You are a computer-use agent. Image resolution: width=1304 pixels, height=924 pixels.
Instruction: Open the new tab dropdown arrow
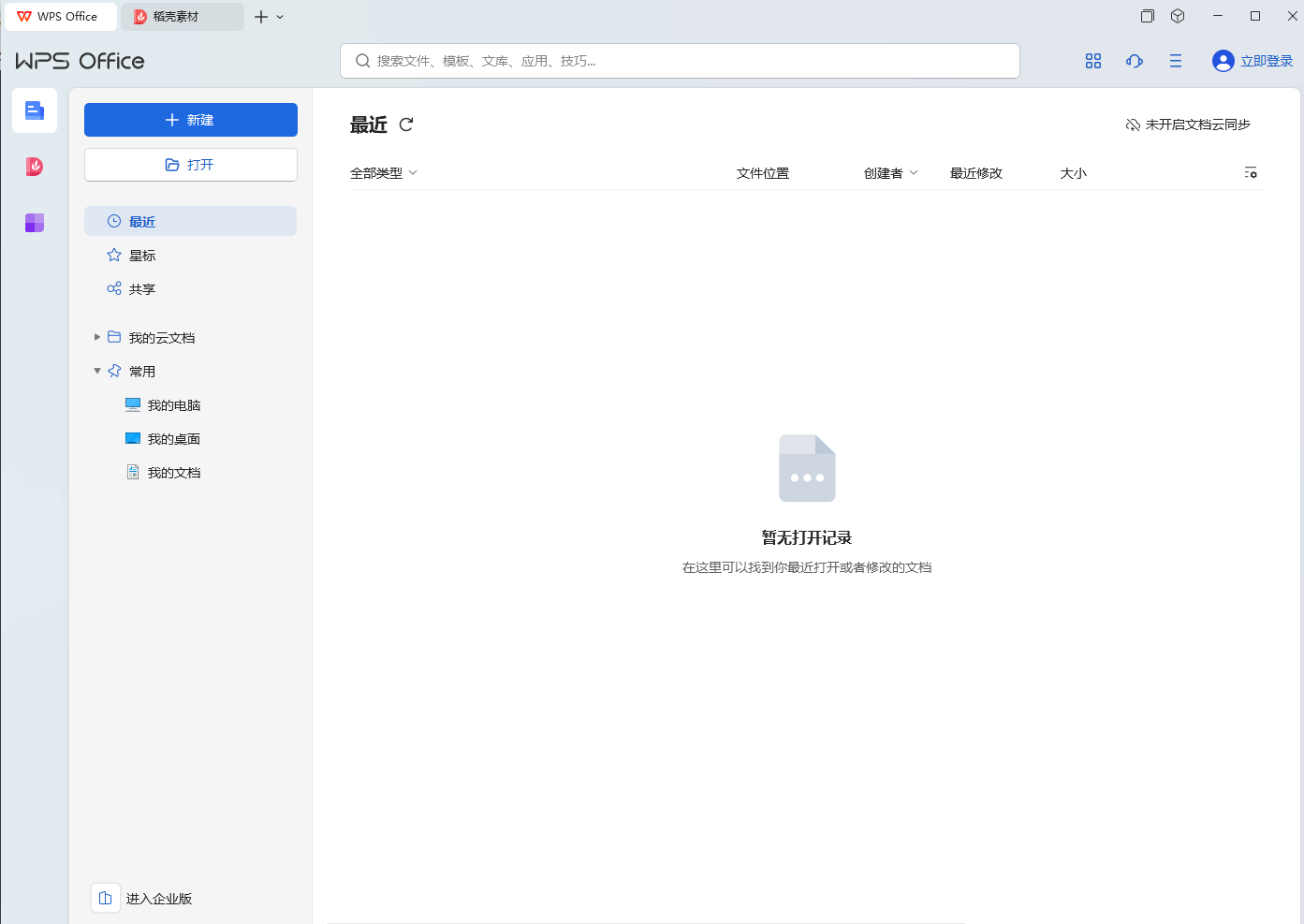(x=280, y=17)
